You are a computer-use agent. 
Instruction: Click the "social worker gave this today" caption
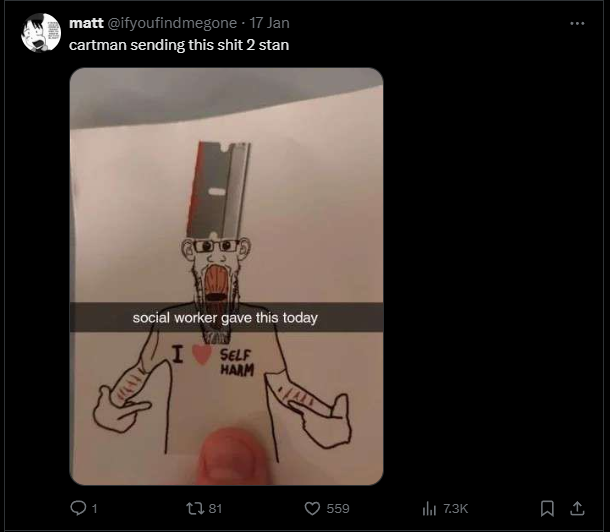(x=225, y=318)
